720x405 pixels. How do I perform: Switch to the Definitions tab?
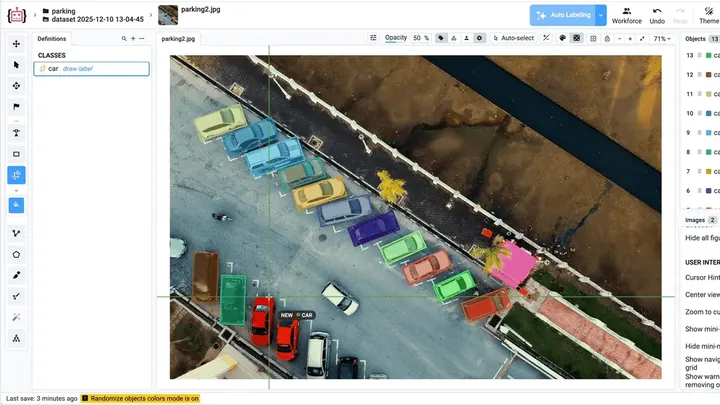[52, 39]
